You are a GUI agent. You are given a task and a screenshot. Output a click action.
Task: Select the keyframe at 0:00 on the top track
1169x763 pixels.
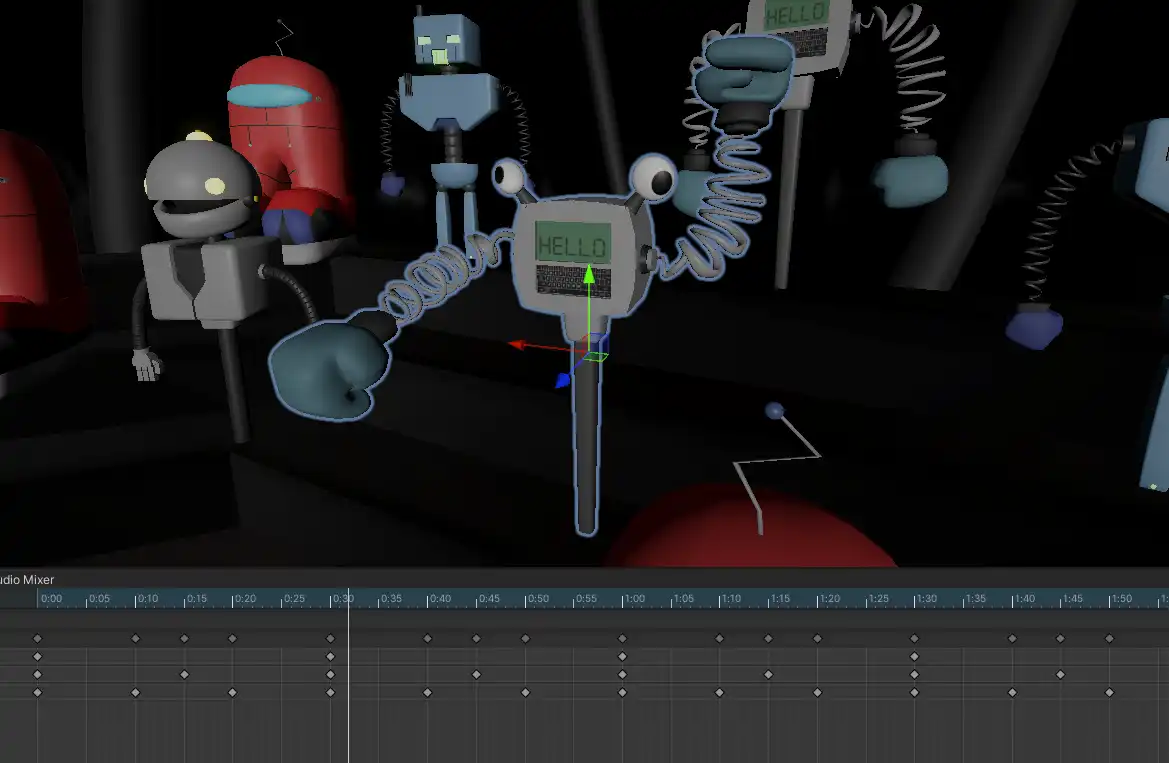pyautogui.click(x=36, y=637)
